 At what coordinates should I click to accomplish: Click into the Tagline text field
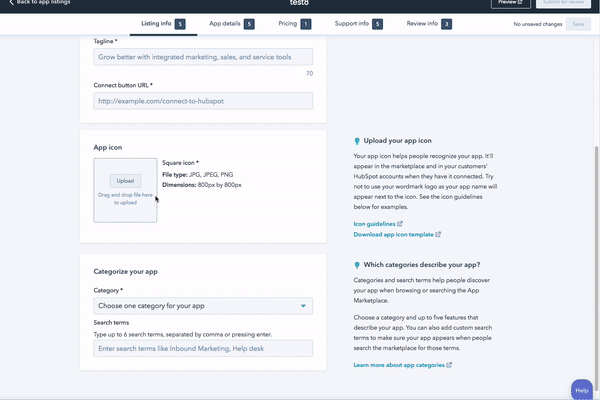click(203, 58)
